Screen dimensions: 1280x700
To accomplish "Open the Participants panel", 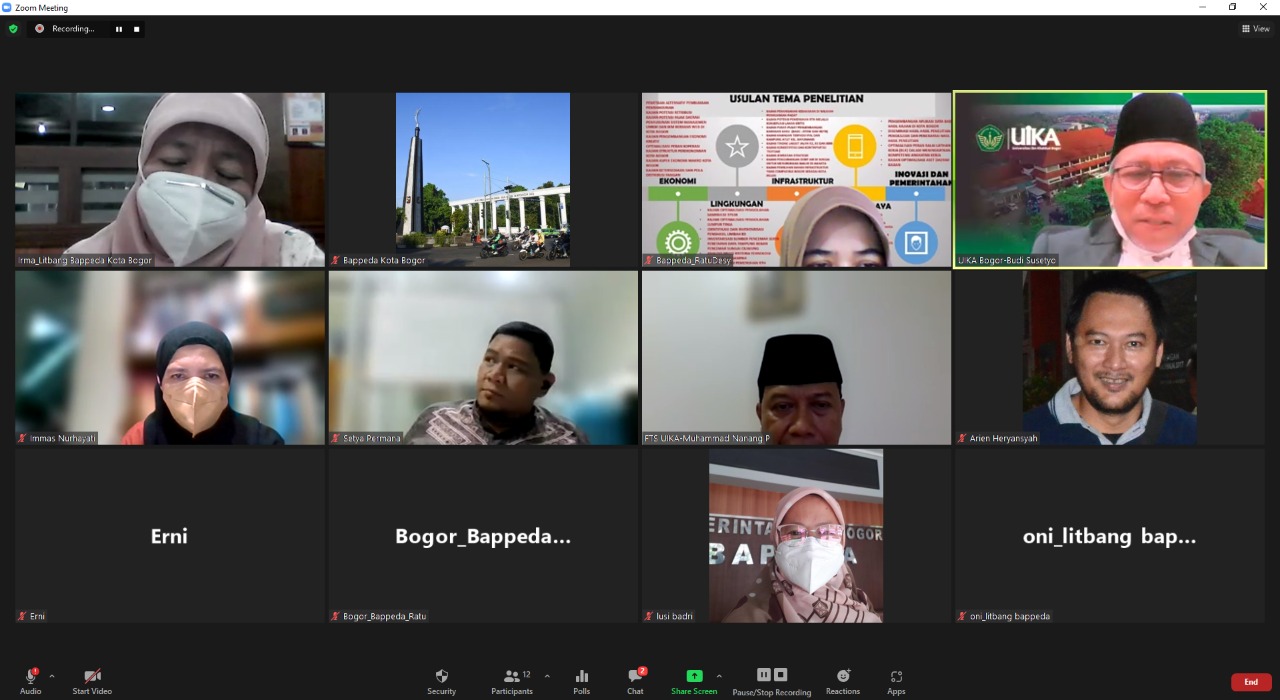I will [512, 681].
